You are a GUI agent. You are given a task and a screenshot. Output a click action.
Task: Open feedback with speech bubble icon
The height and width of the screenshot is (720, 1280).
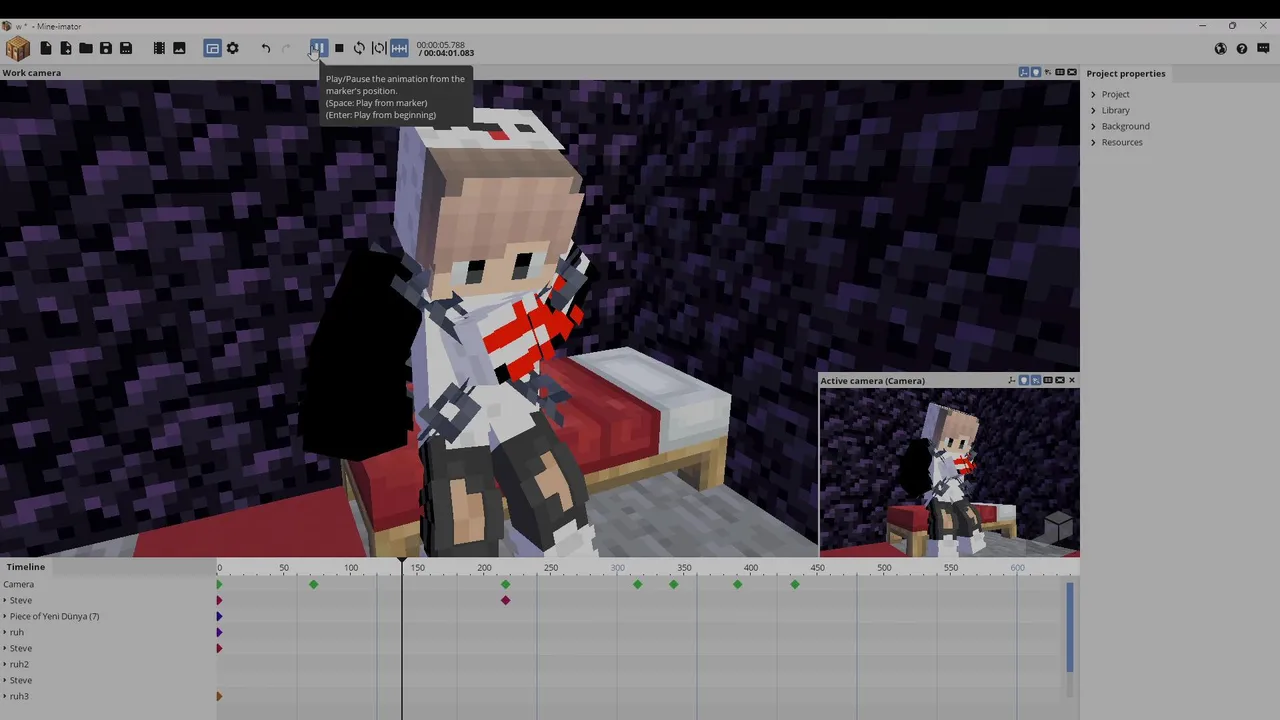tap(1262, 48)
